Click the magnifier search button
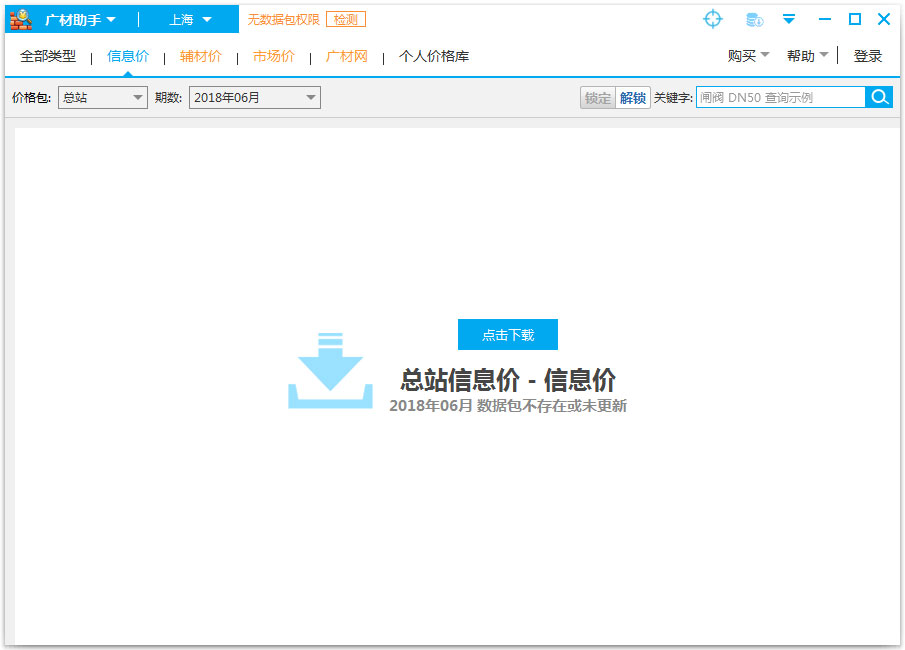This screenshot has width=905, height=650. pyautogui.click(x=879, y=97)
